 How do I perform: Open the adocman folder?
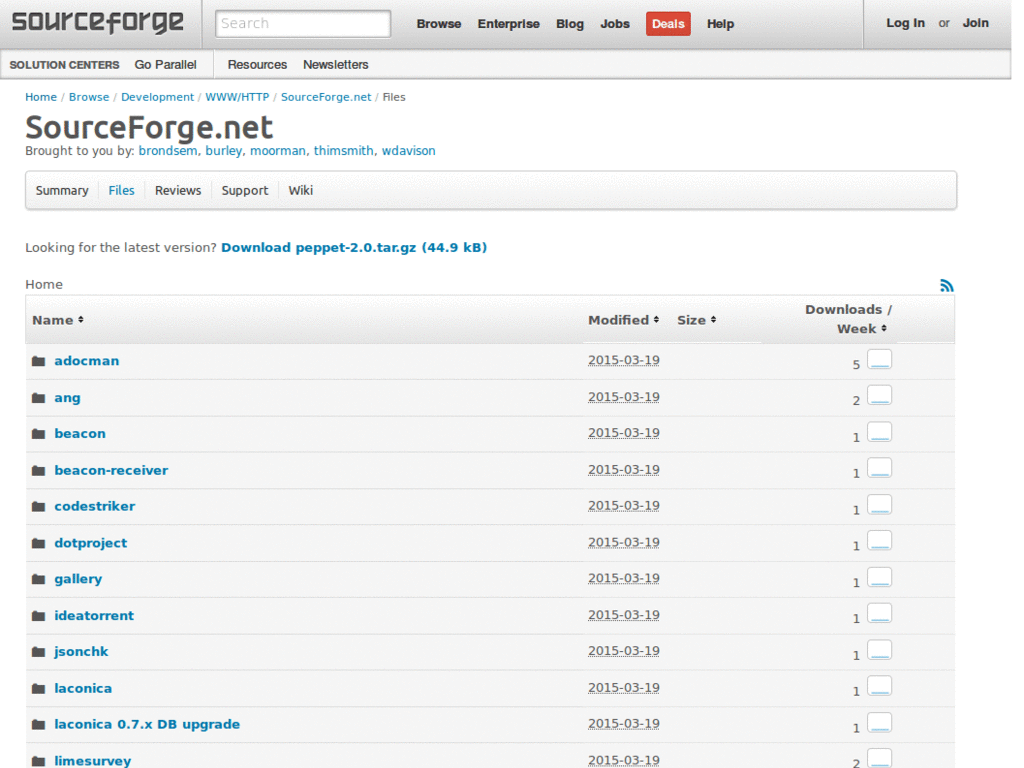tap(87, 361)
